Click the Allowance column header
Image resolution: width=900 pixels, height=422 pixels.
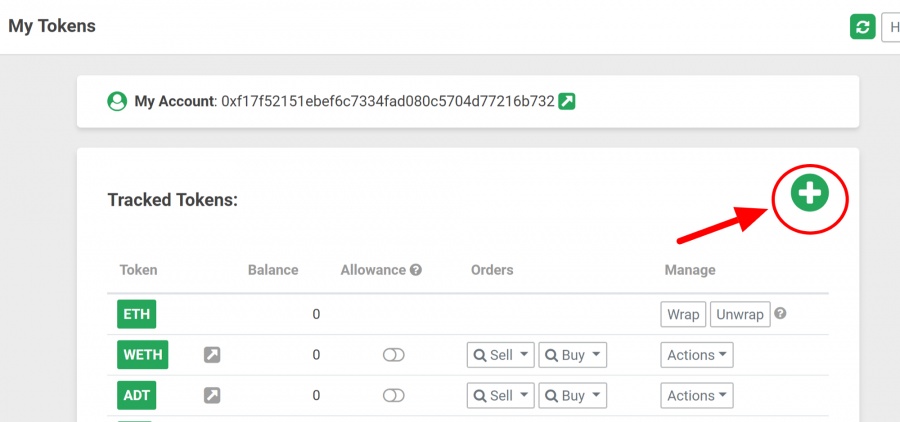pyautogui.click(x=373, y=270)
